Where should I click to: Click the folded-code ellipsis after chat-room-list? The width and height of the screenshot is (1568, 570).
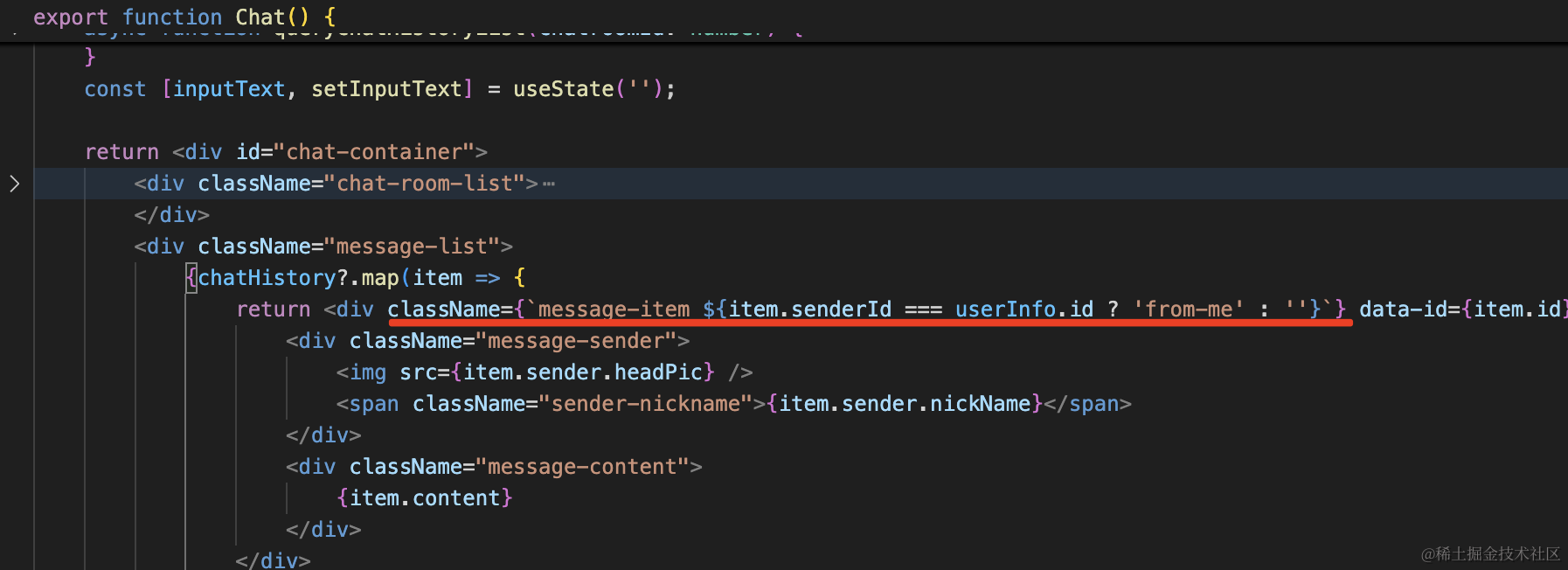(x=549, y=184)
